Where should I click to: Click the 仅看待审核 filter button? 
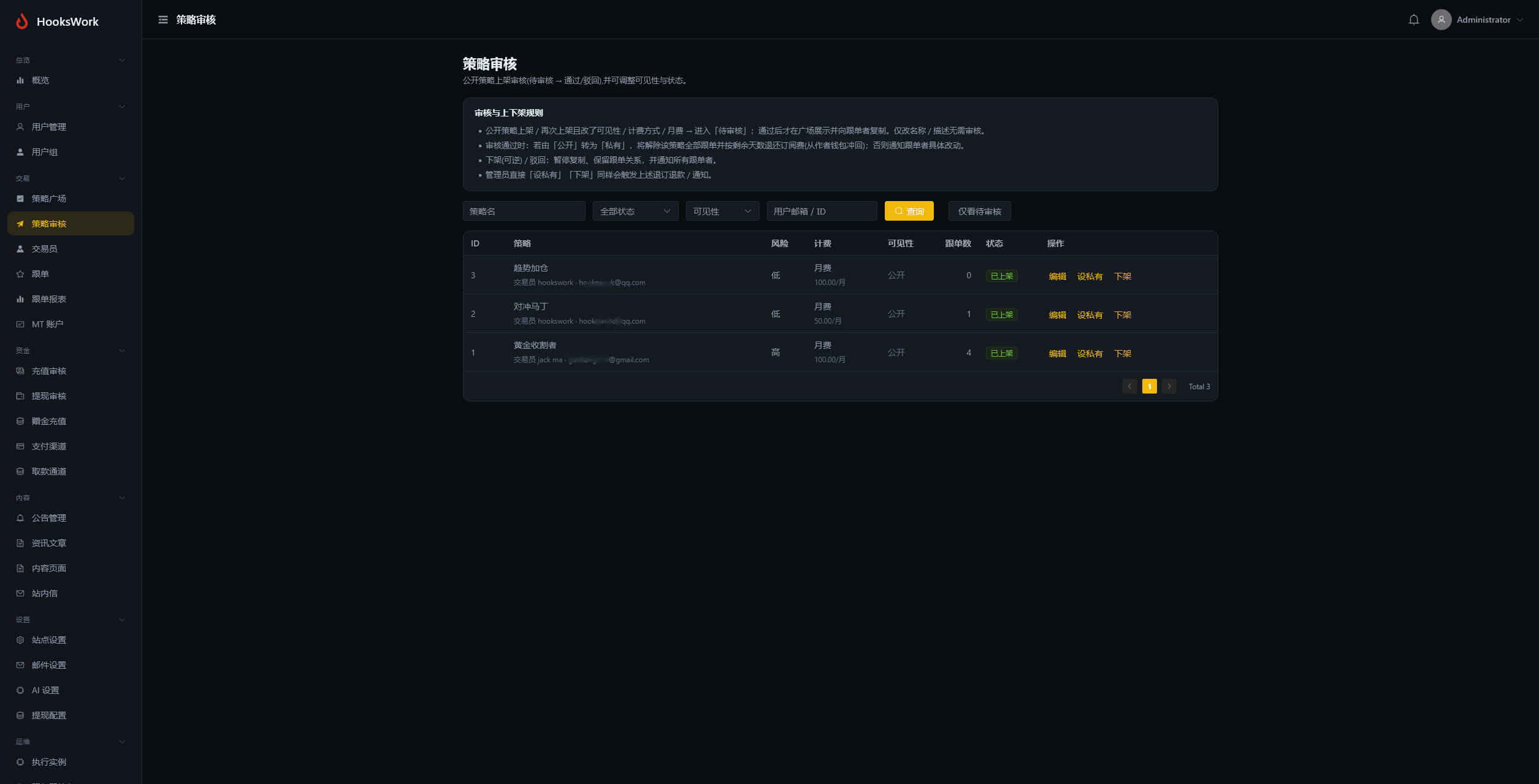point(979,211)
